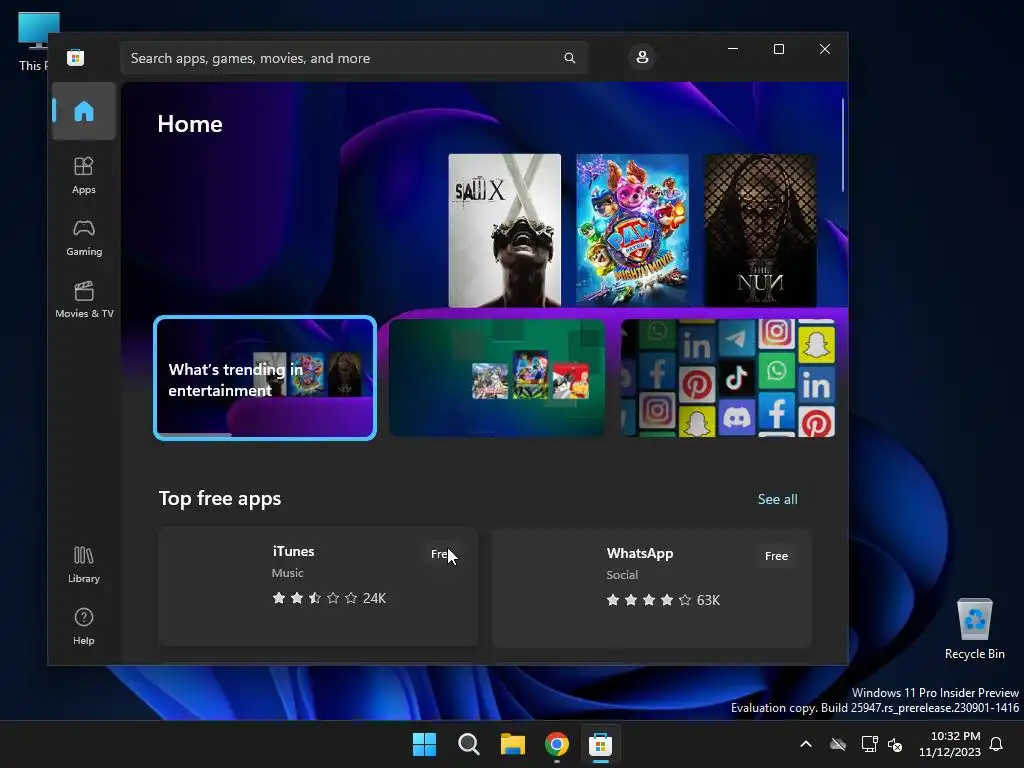Click the Top free apps heading
The height and width of the screenshot is (768, 1024).
219,498
